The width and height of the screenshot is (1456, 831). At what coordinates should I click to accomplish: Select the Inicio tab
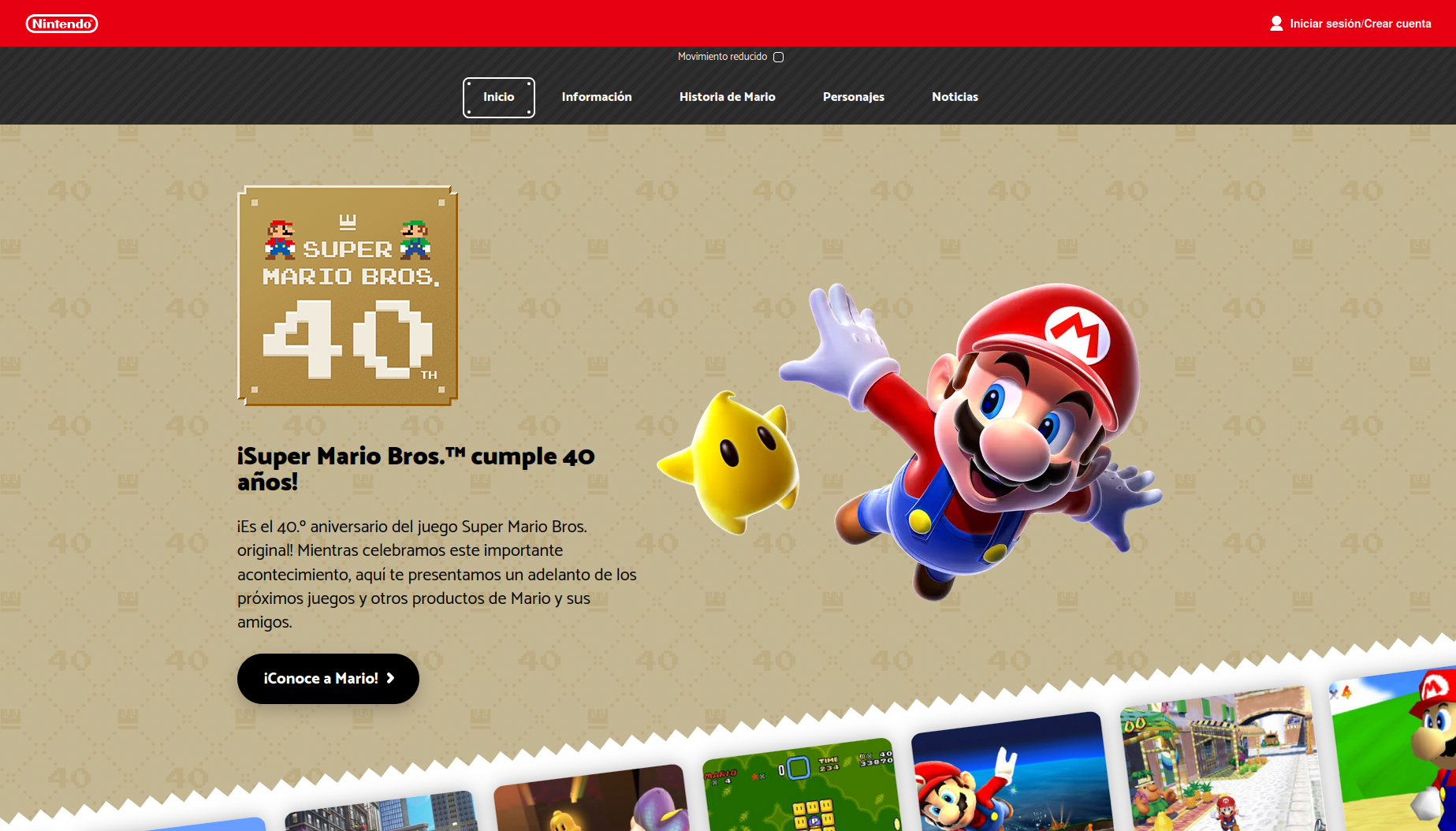coord(498,97)
